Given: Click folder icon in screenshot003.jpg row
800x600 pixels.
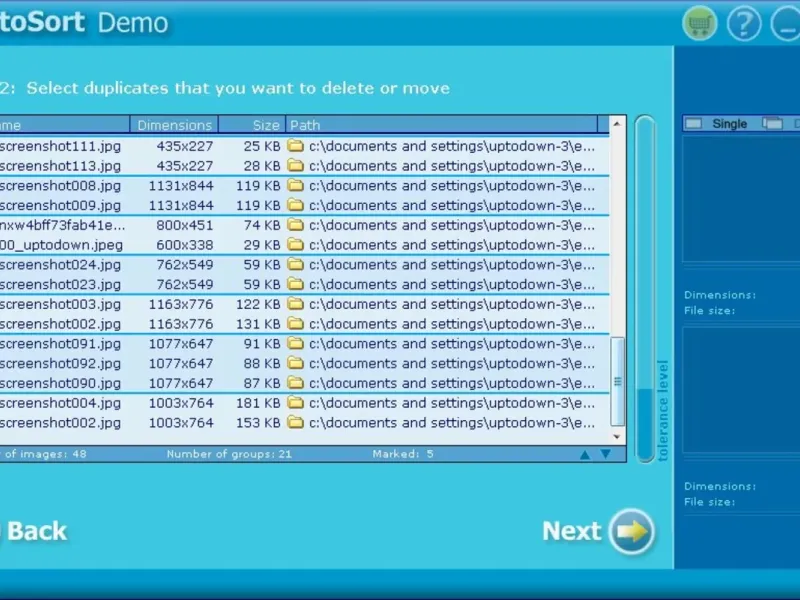Looking at the screenshot, I should pos(295,304).
